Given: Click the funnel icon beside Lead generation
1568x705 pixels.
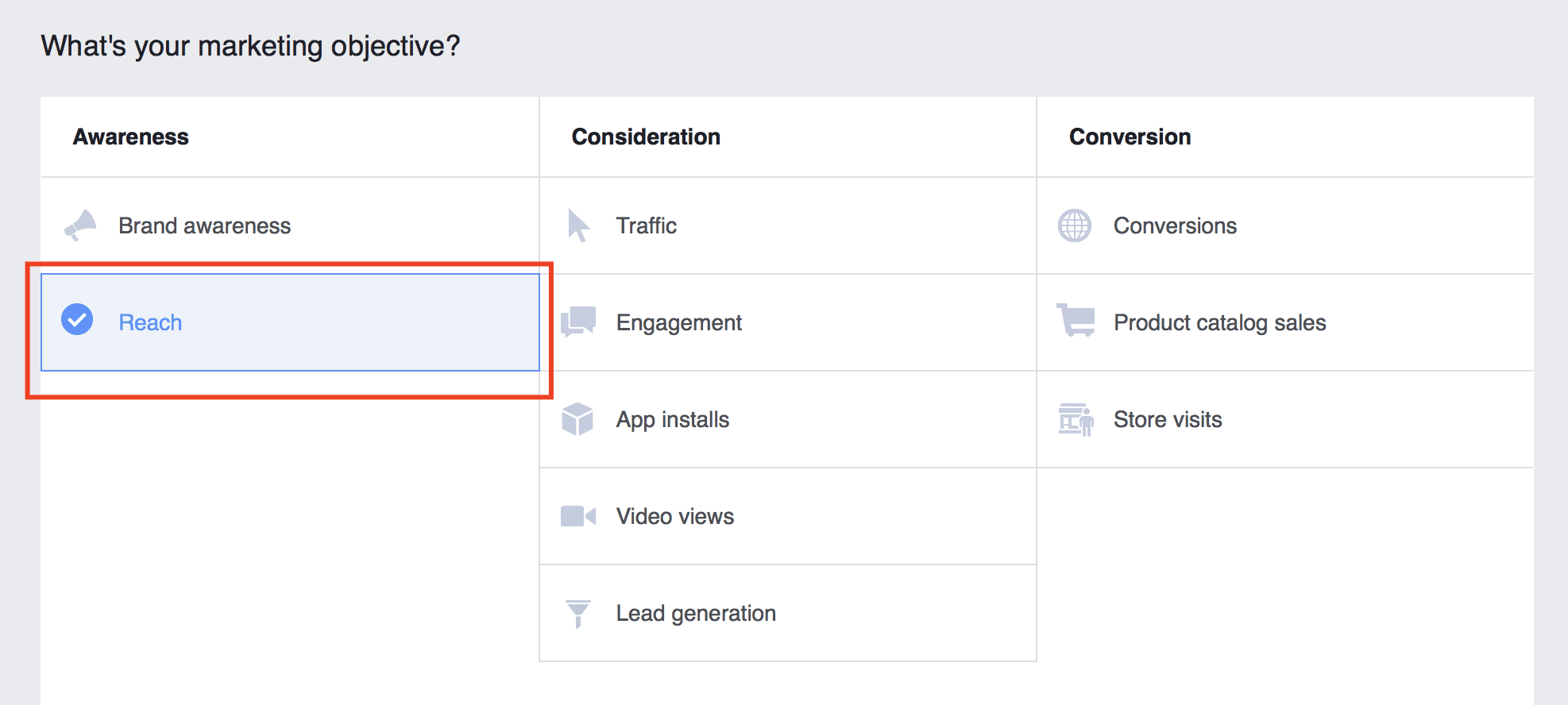Looking at the screenshot, I should (578, 614).
